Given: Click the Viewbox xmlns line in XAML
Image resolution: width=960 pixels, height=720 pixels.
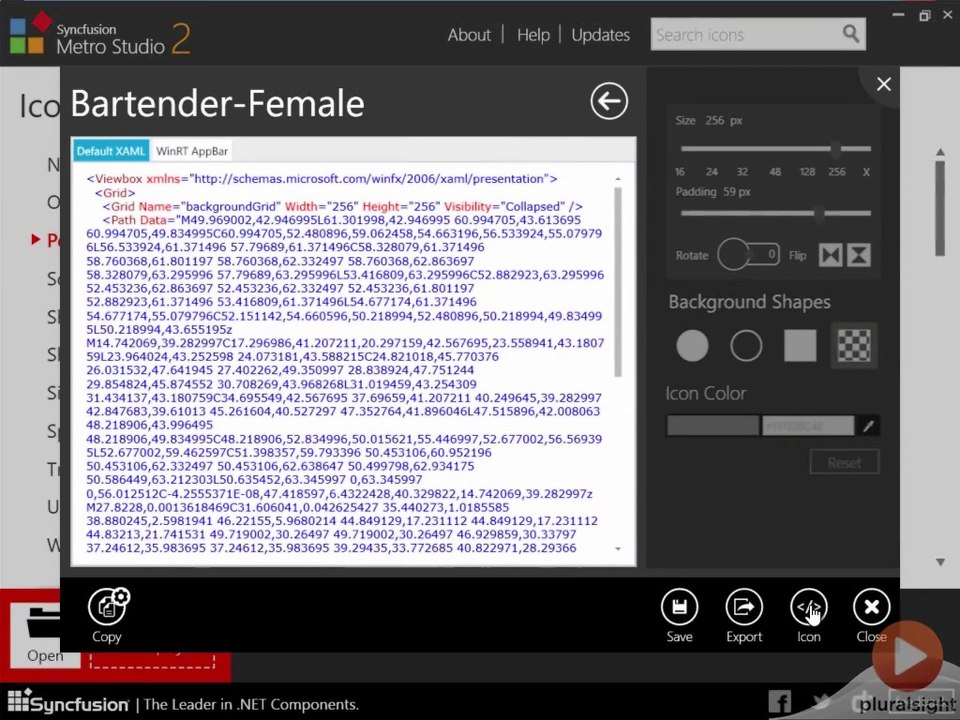Looking at the screenshot, I should coord(322,179).
